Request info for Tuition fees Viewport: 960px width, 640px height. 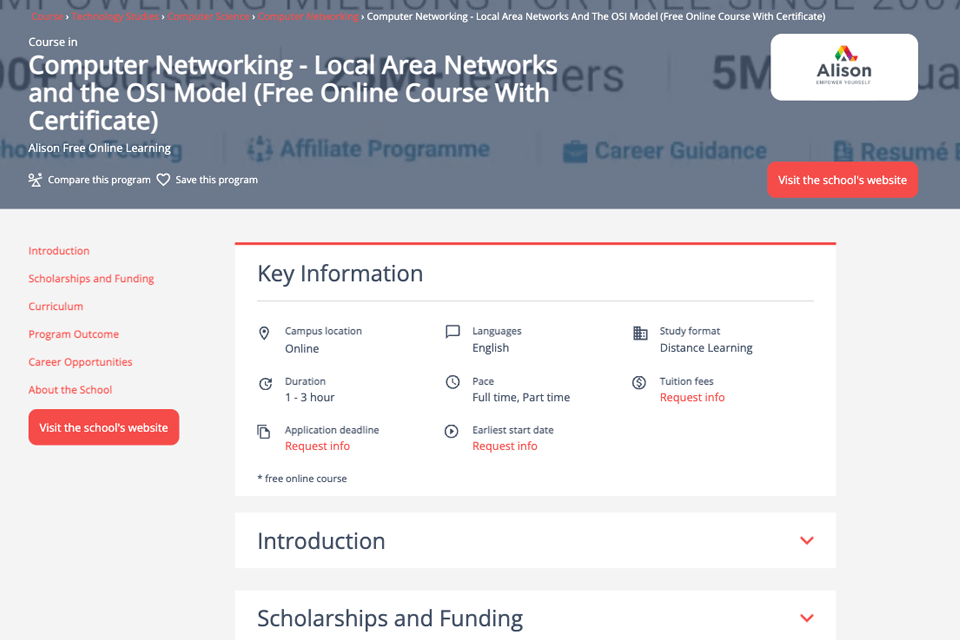click(x=692, y=397)
